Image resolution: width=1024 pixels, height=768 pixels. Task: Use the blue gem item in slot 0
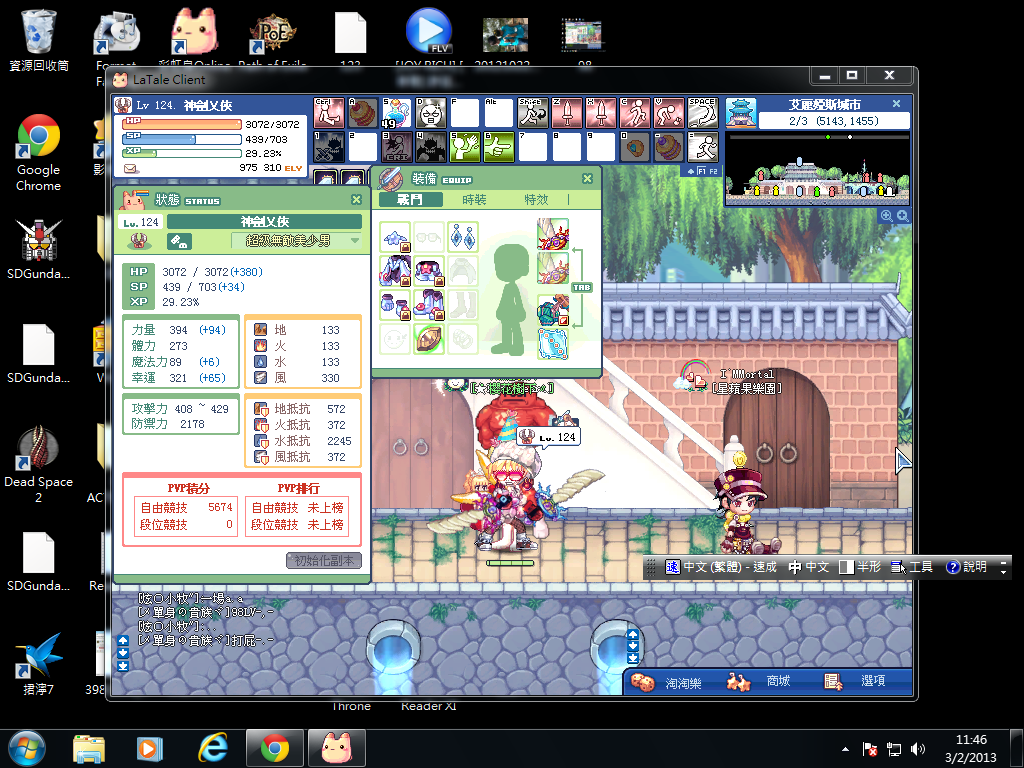click(635, 147)
